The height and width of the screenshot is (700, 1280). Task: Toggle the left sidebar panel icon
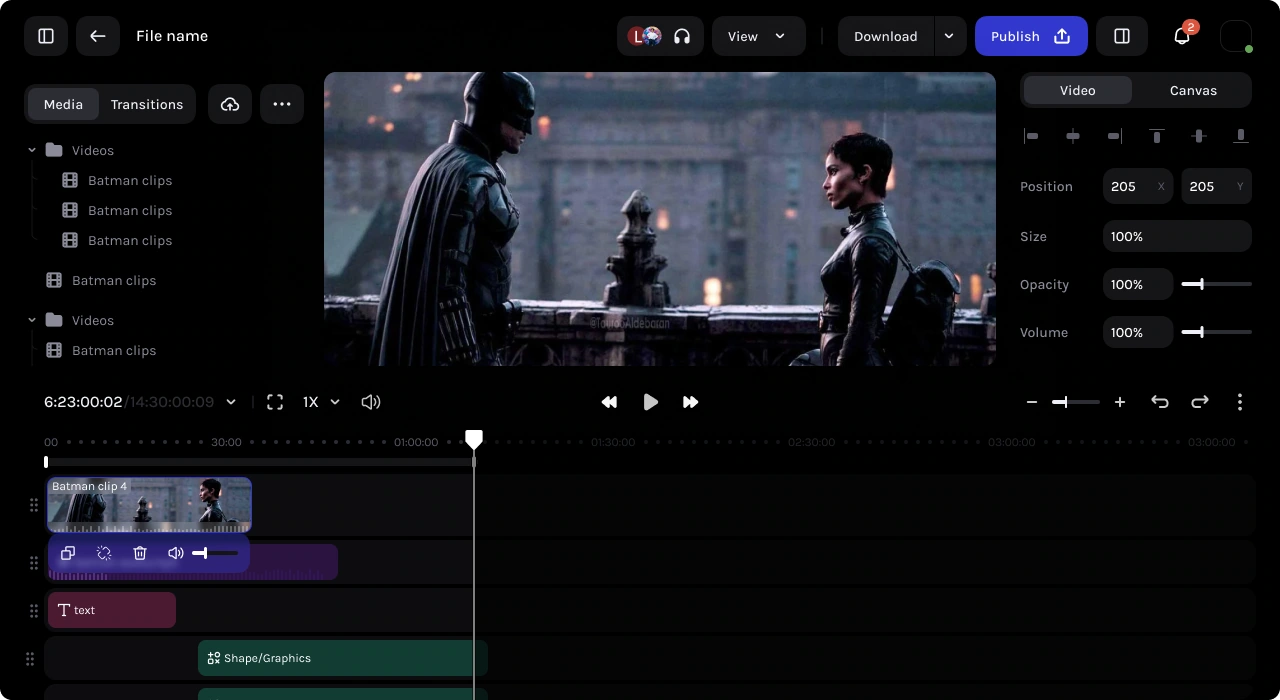[x=46, y=36]
